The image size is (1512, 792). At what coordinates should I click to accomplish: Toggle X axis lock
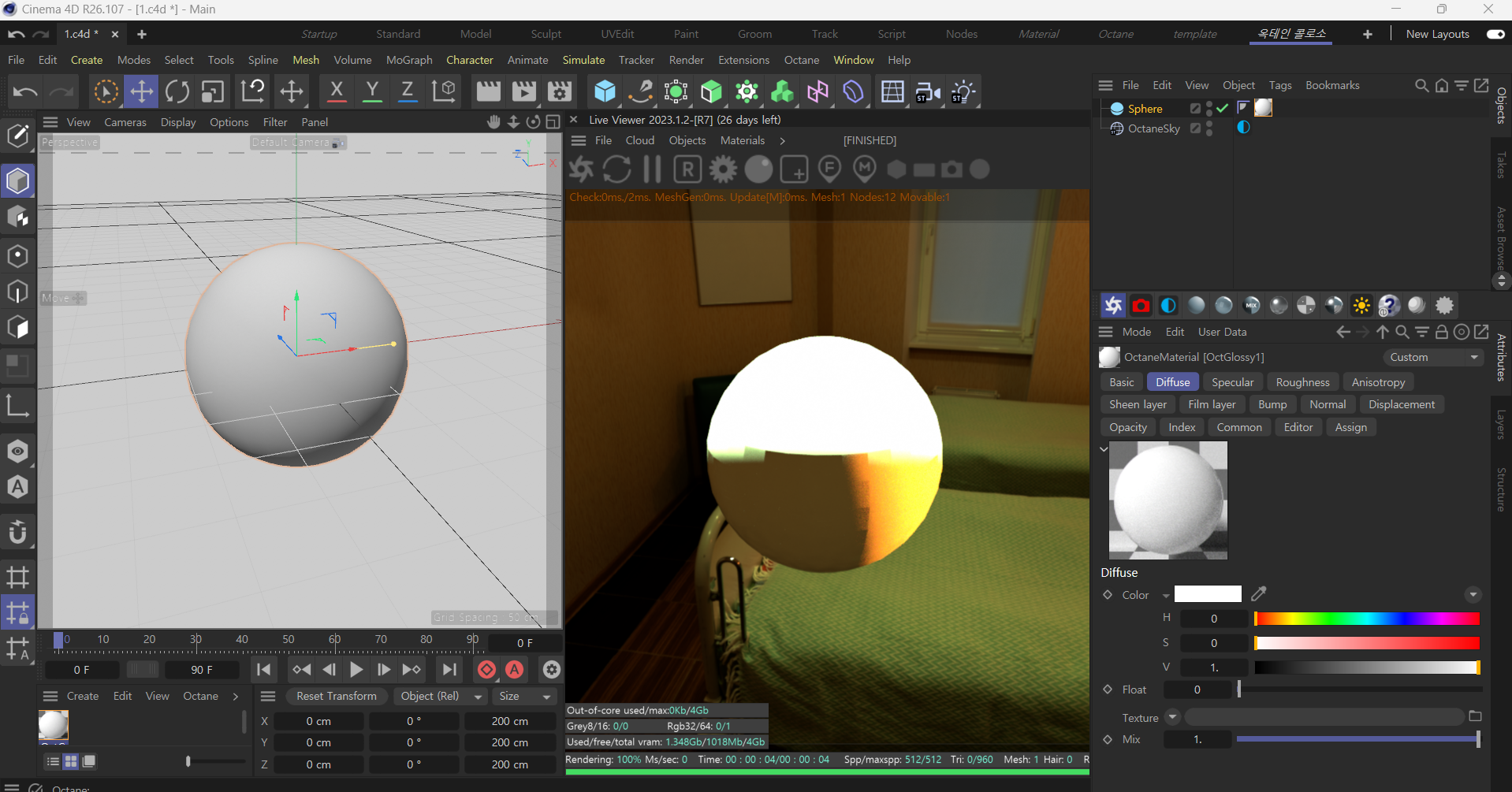pyautogui.click(x=337, y=91)
